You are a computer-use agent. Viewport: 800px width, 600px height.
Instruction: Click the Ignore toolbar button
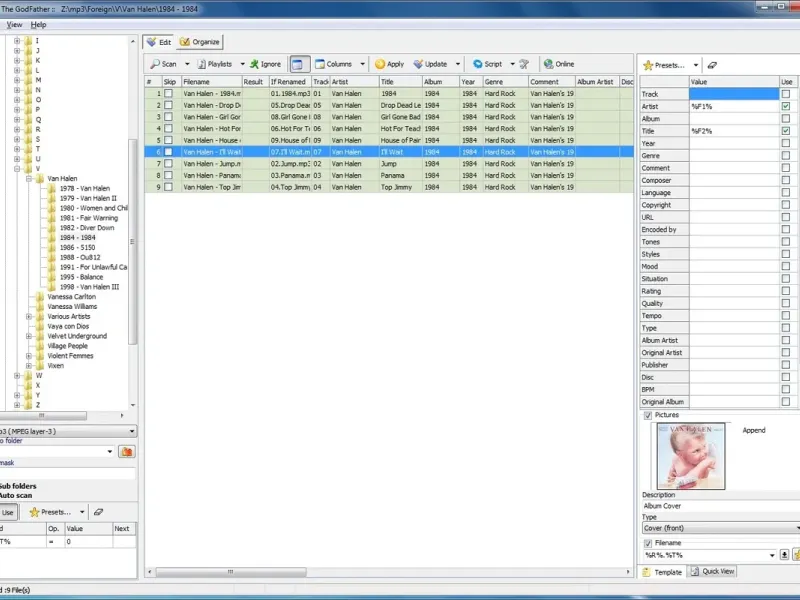265,64
